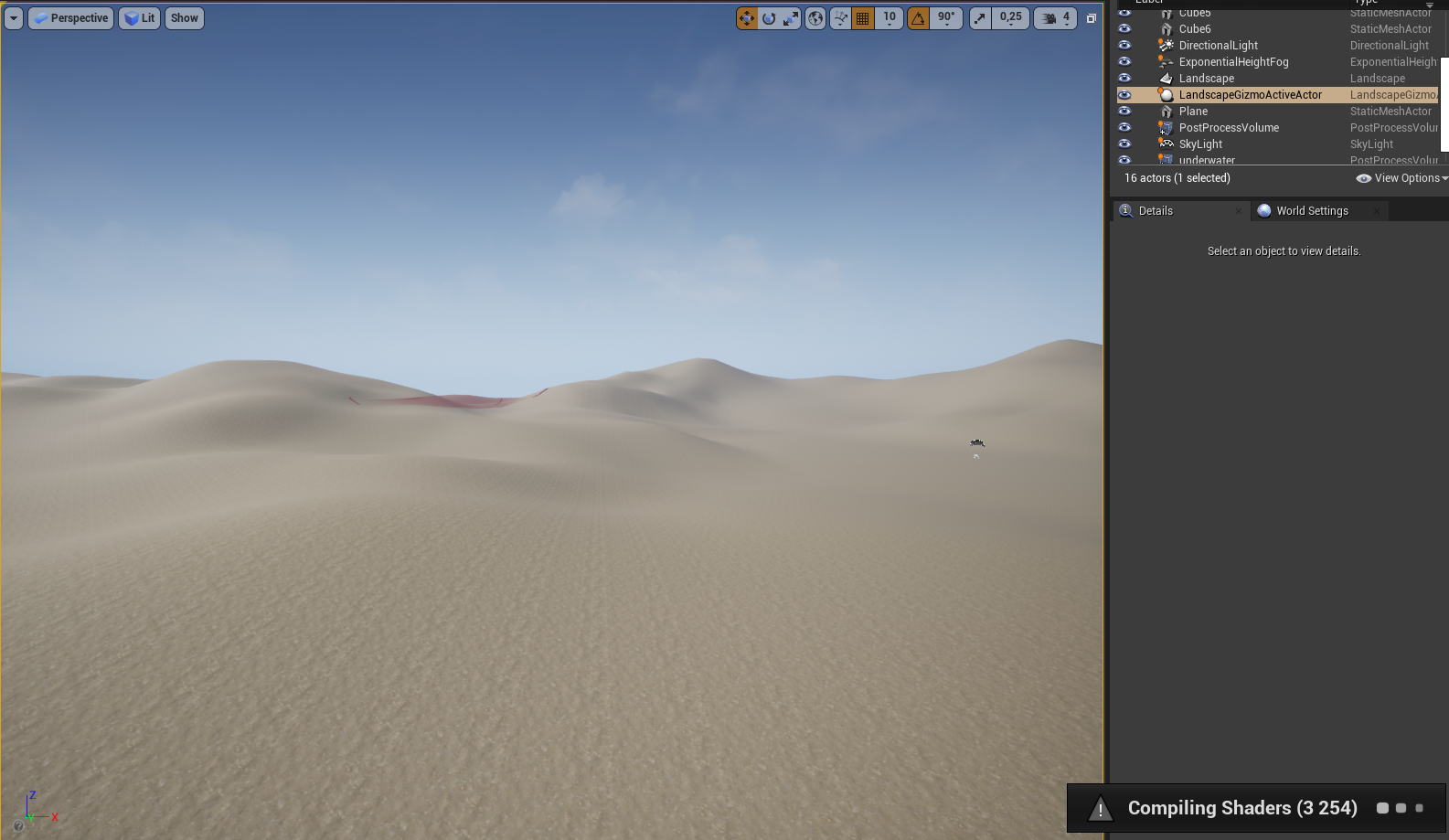The width and height of the screenshot is (1449, 840).
Task: Select the scale transform tool
Action: [x=791, y=18]
